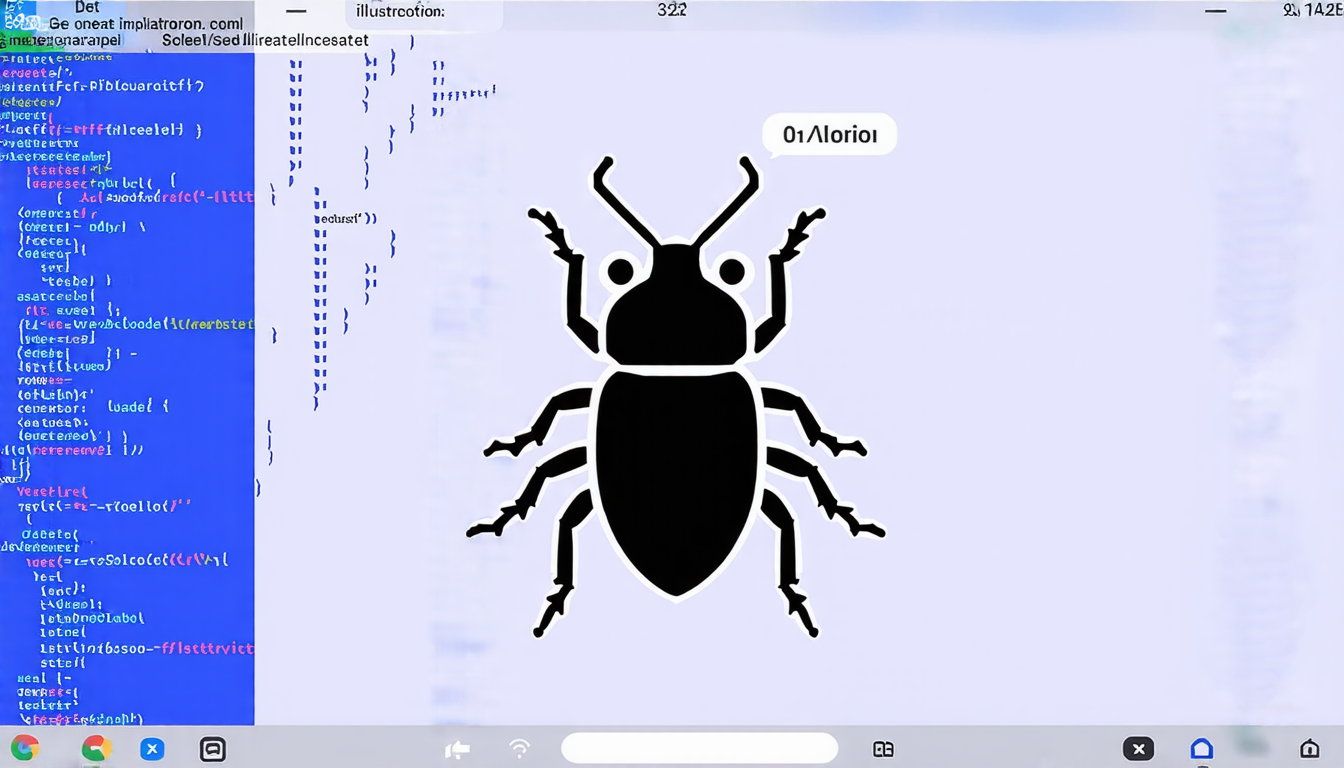Select the "asatceebo(" code line

click(56, 296)
